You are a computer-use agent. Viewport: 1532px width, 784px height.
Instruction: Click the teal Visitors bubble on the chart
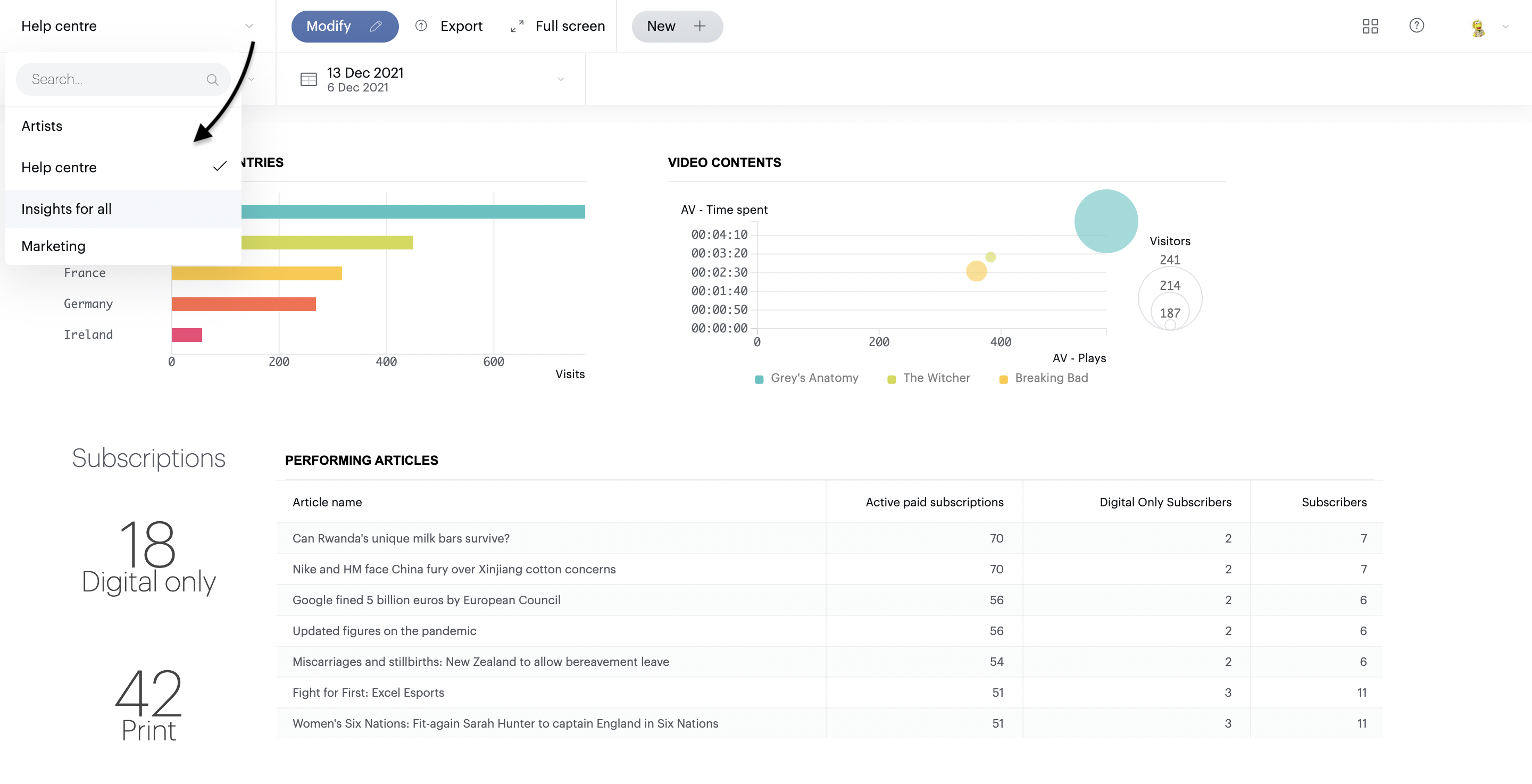(1105, 221)
